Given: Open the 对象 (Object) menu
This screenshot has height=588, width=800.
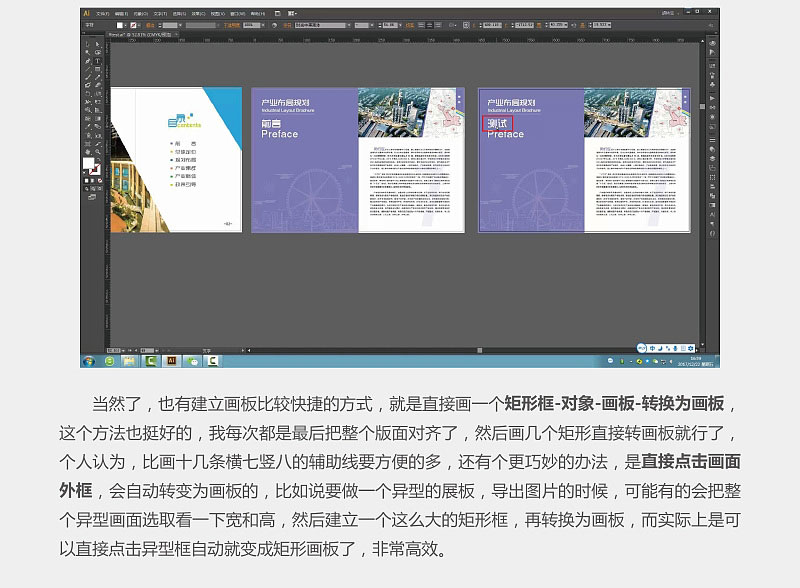Looking at the screenshot, I should tap(141, 14).
